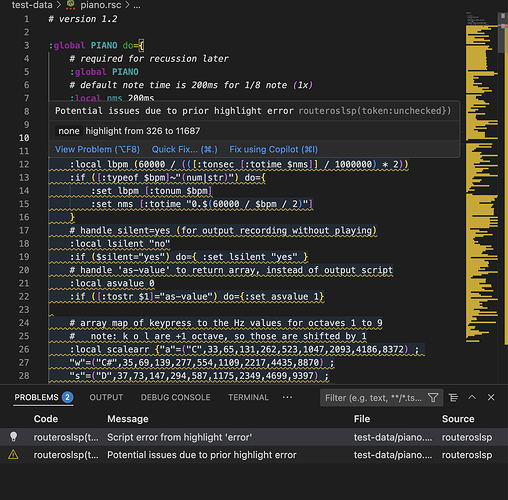Viewport: 508px width, 500px height.
Task: Select 'Potential issues due to prior highlight error' row
Action: 254,455
